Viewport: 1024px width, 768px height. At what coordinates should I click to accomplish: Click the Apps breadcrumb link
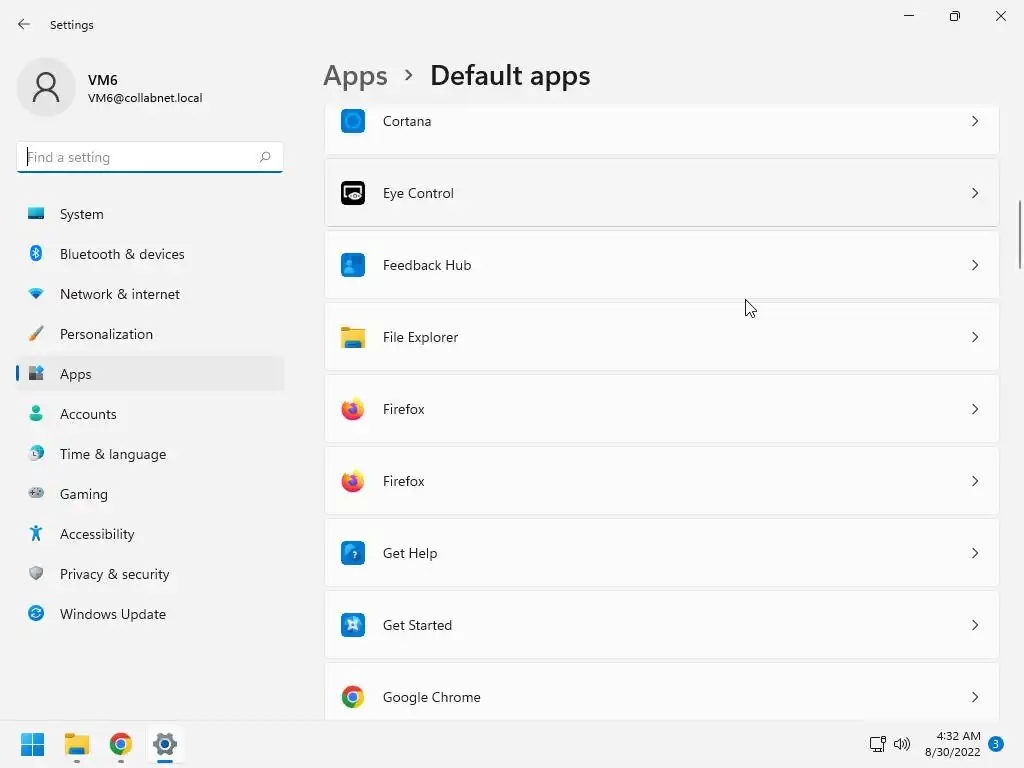[355, 76]
